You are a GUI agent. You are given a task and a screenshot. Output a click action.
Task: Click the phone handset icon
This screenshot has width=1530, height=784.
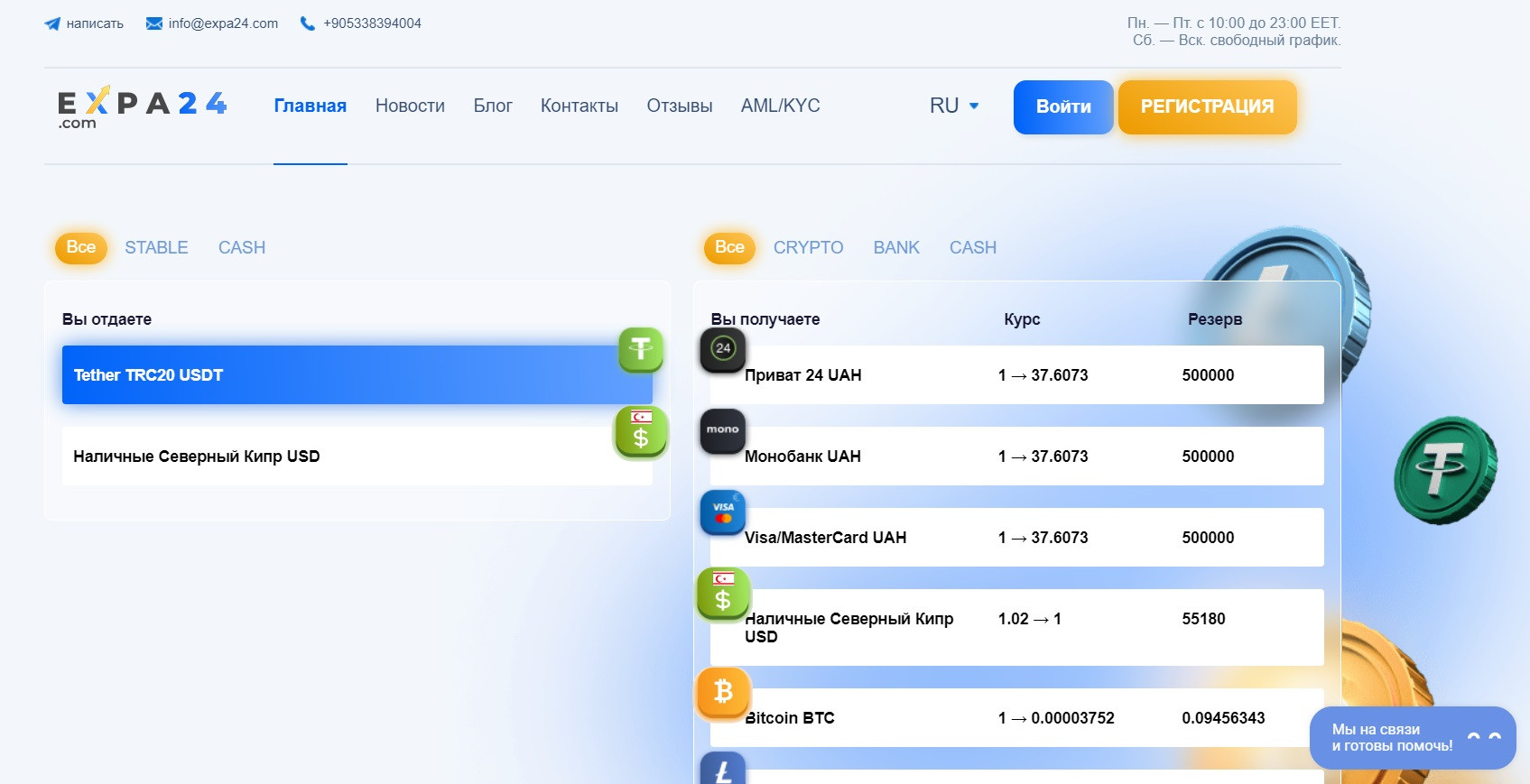pyautogui.click(x=308, y=23)
